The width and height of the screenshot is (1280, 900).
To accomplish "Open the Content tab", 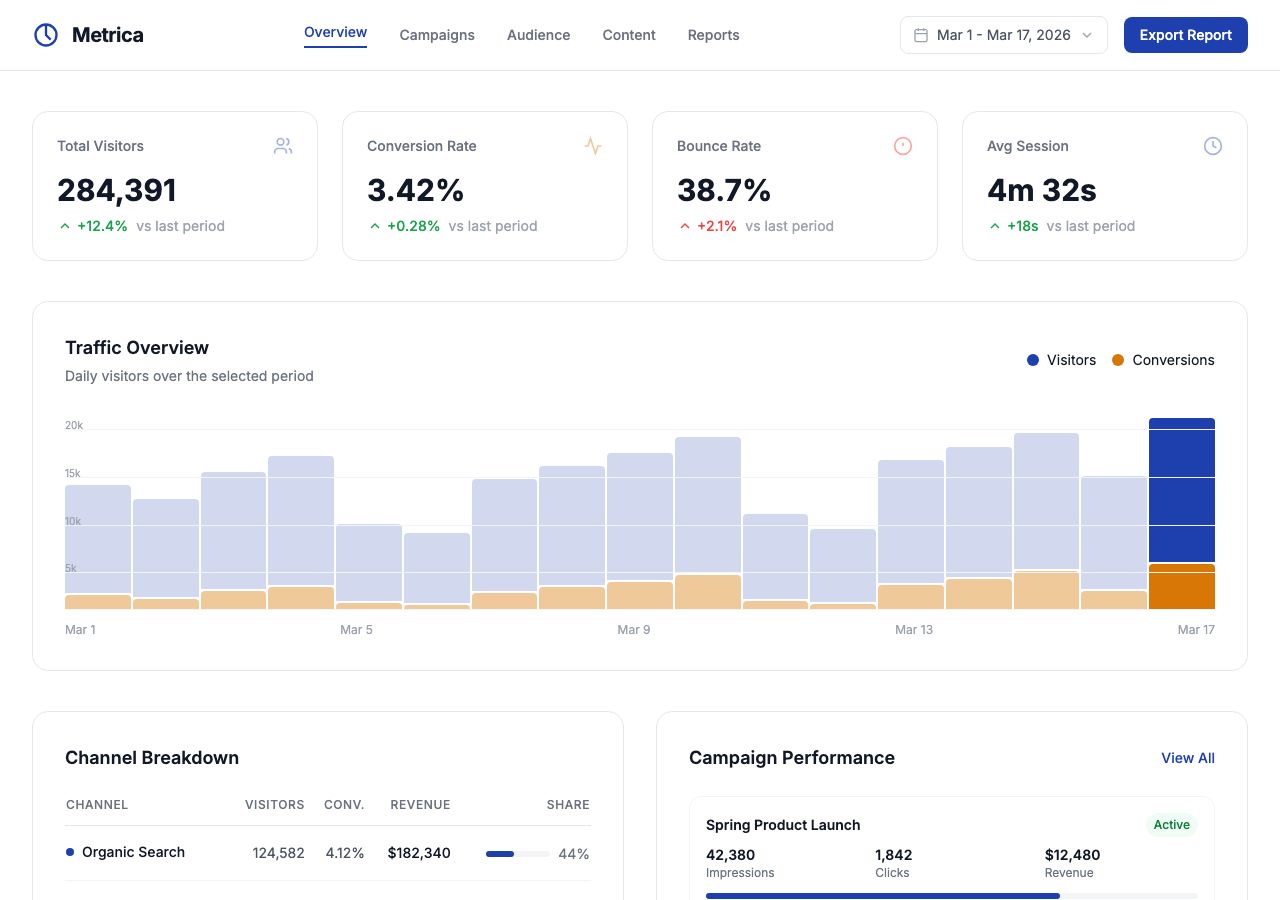I will click(629, 35).
